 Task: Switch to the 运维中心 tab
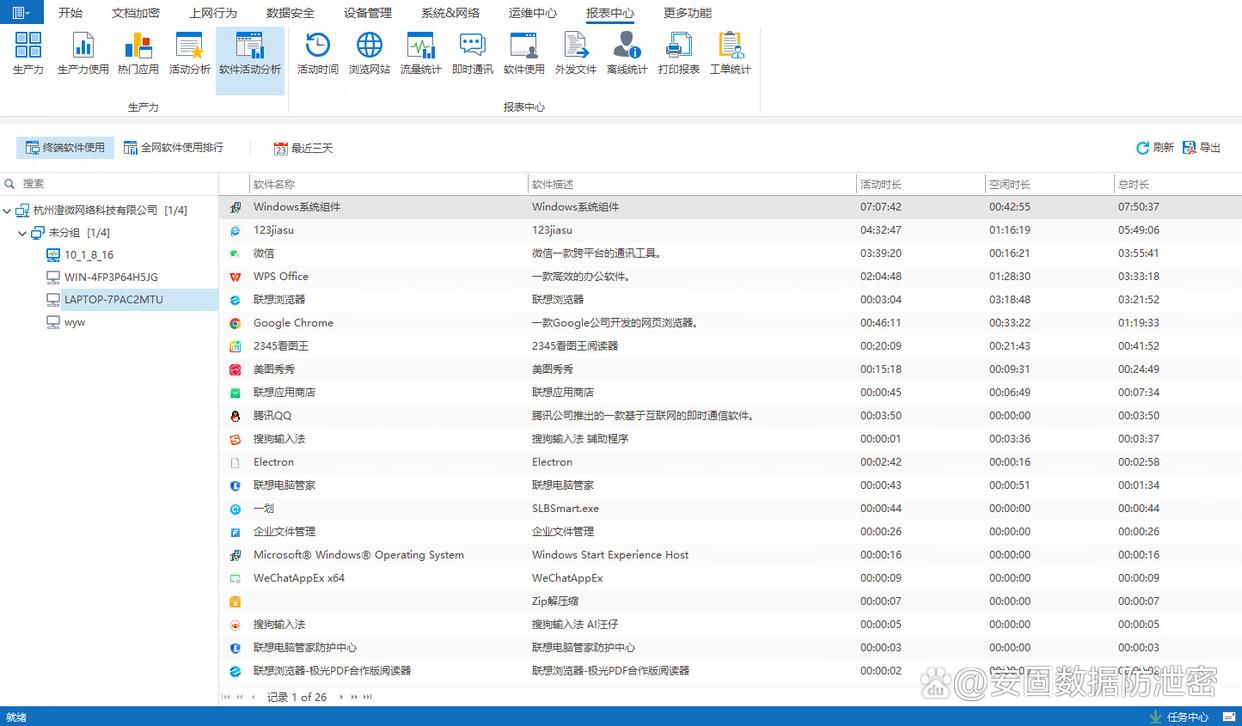tap(532, 13)
